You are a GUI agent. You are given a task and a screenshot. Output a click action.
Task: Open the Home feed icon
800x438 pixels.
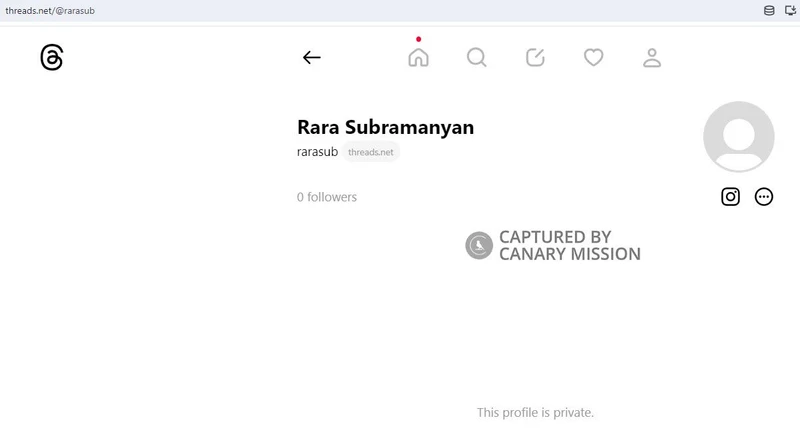418,57
